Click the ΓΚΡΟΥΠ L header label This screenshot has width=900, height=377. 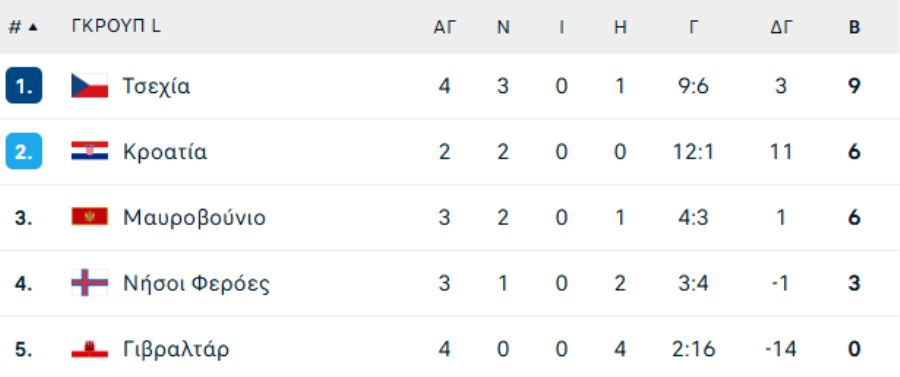click(116, 26)
